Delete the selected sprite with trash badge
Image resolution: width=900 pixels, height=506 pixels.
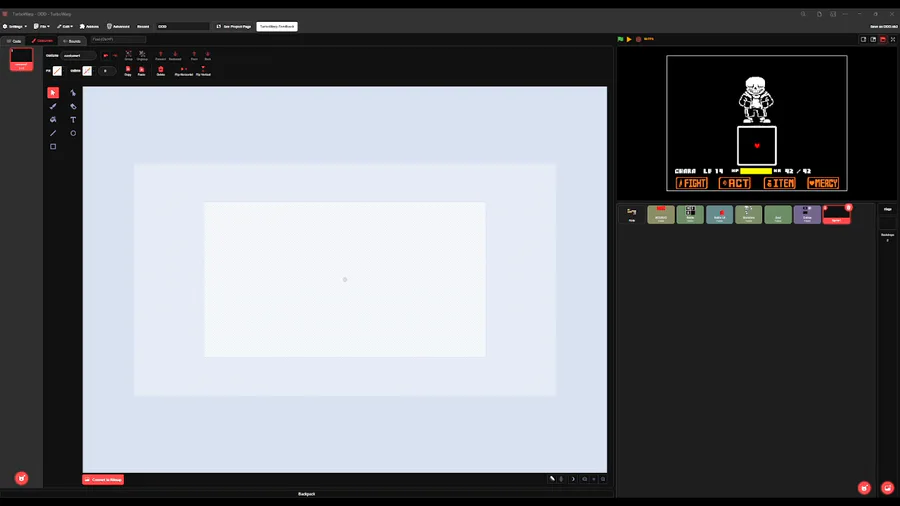848,208
